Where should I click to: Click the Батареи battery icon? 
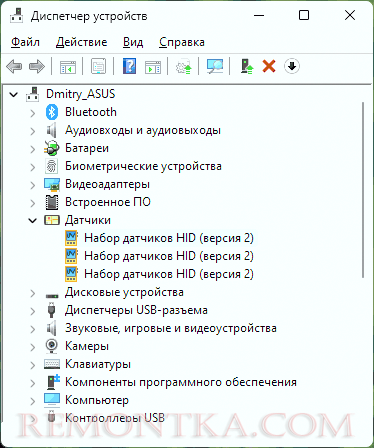[52, 148]
